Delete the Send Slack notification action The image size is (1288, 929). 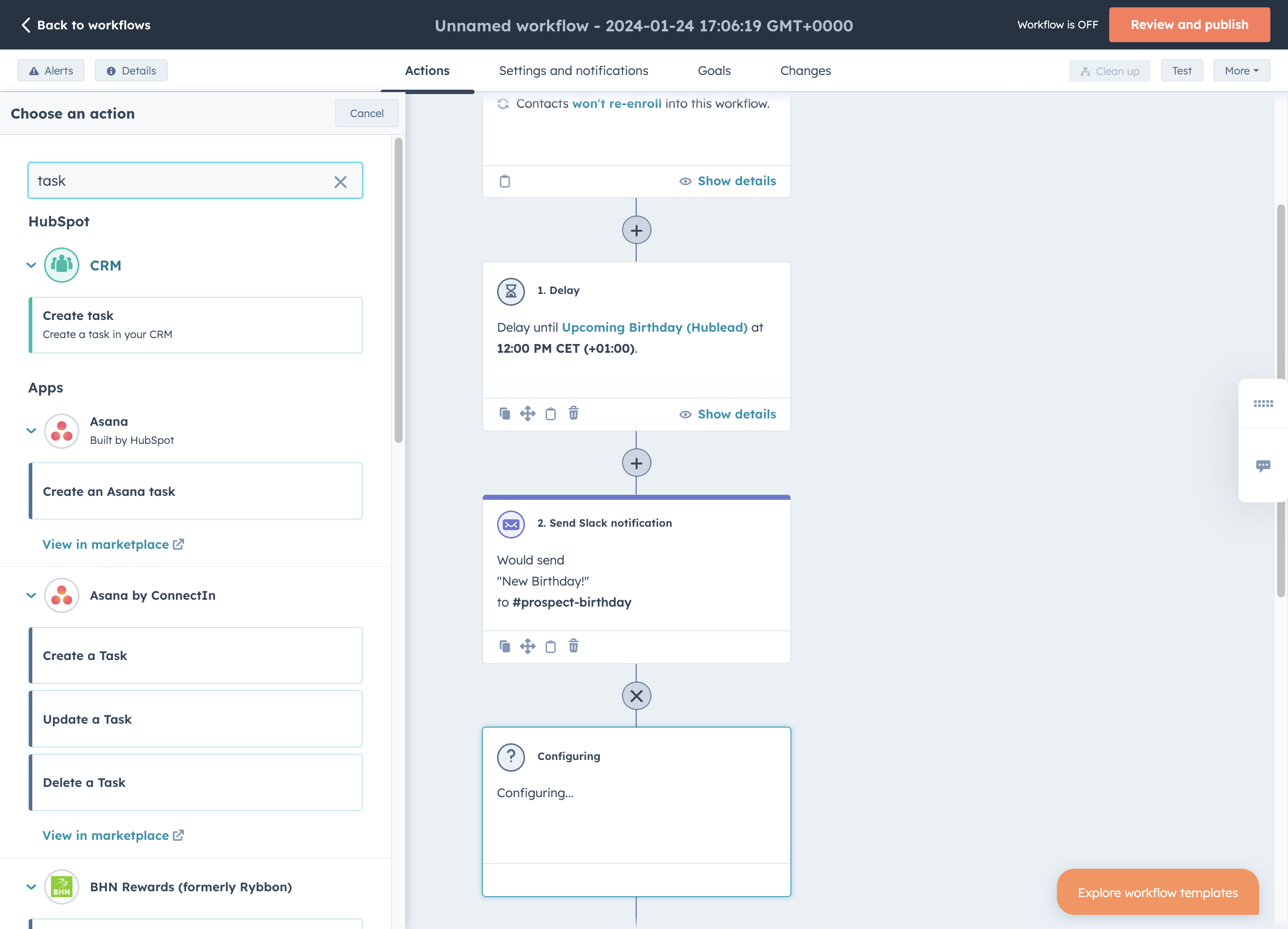point(573,646)
